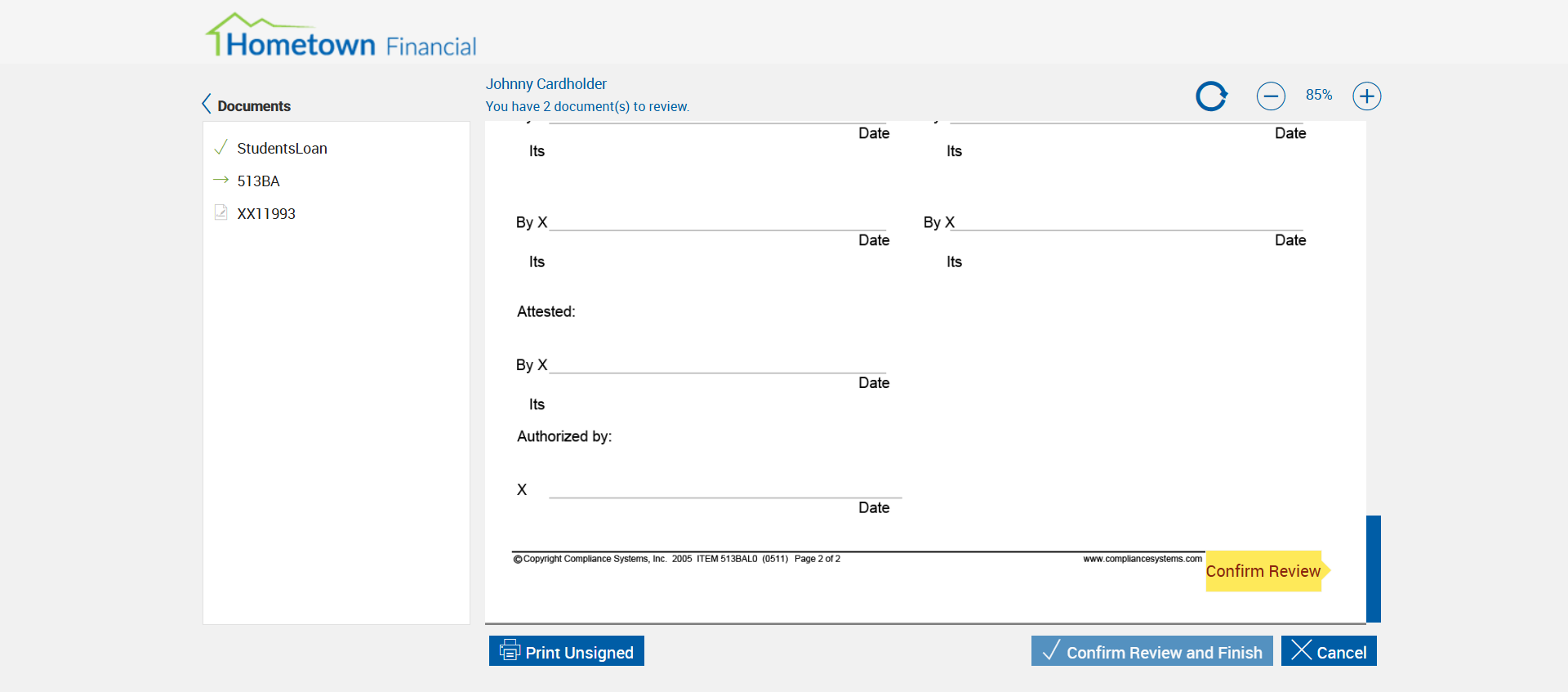Click the www.compliancesystems.com footer link
The image size is (1568, 692).
(x=1143, y=559)
